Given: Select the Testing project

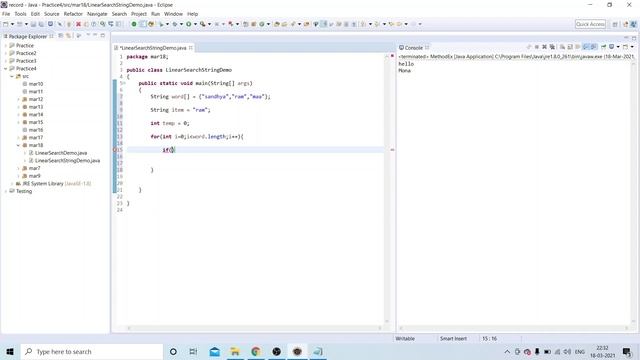Looking at the screenshot, I should pos(24,191).
